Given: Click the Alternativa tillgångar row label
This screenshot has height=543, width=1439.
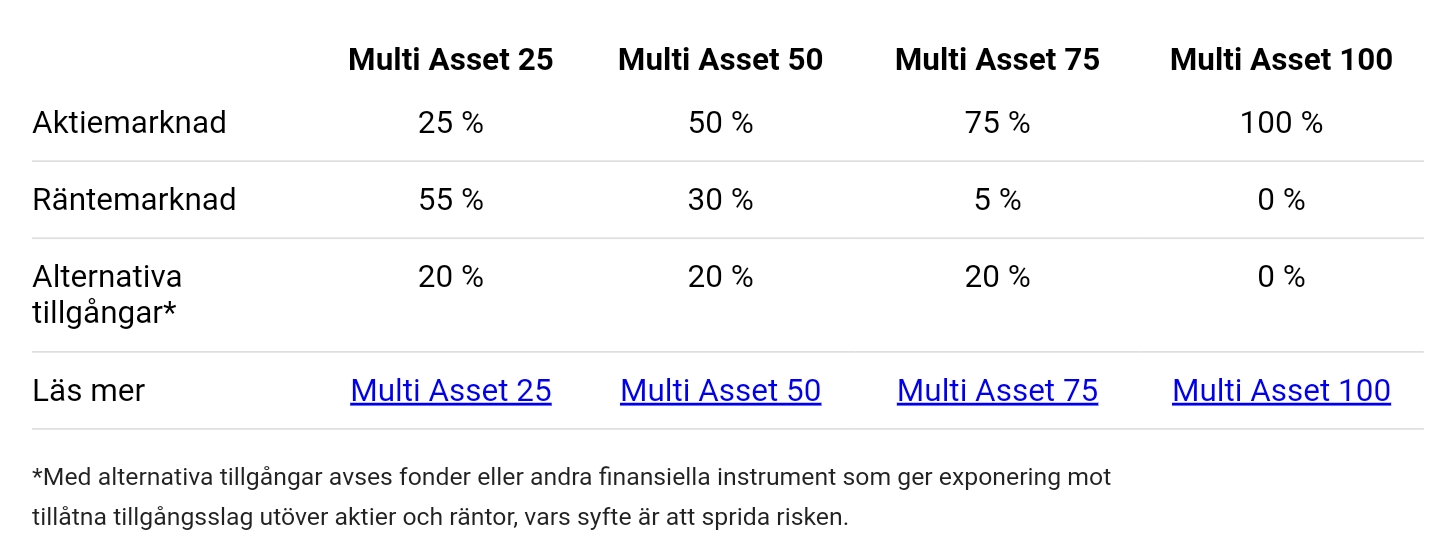Looking at the screenshot, I should pyautogui.click(x=106, y=294).
